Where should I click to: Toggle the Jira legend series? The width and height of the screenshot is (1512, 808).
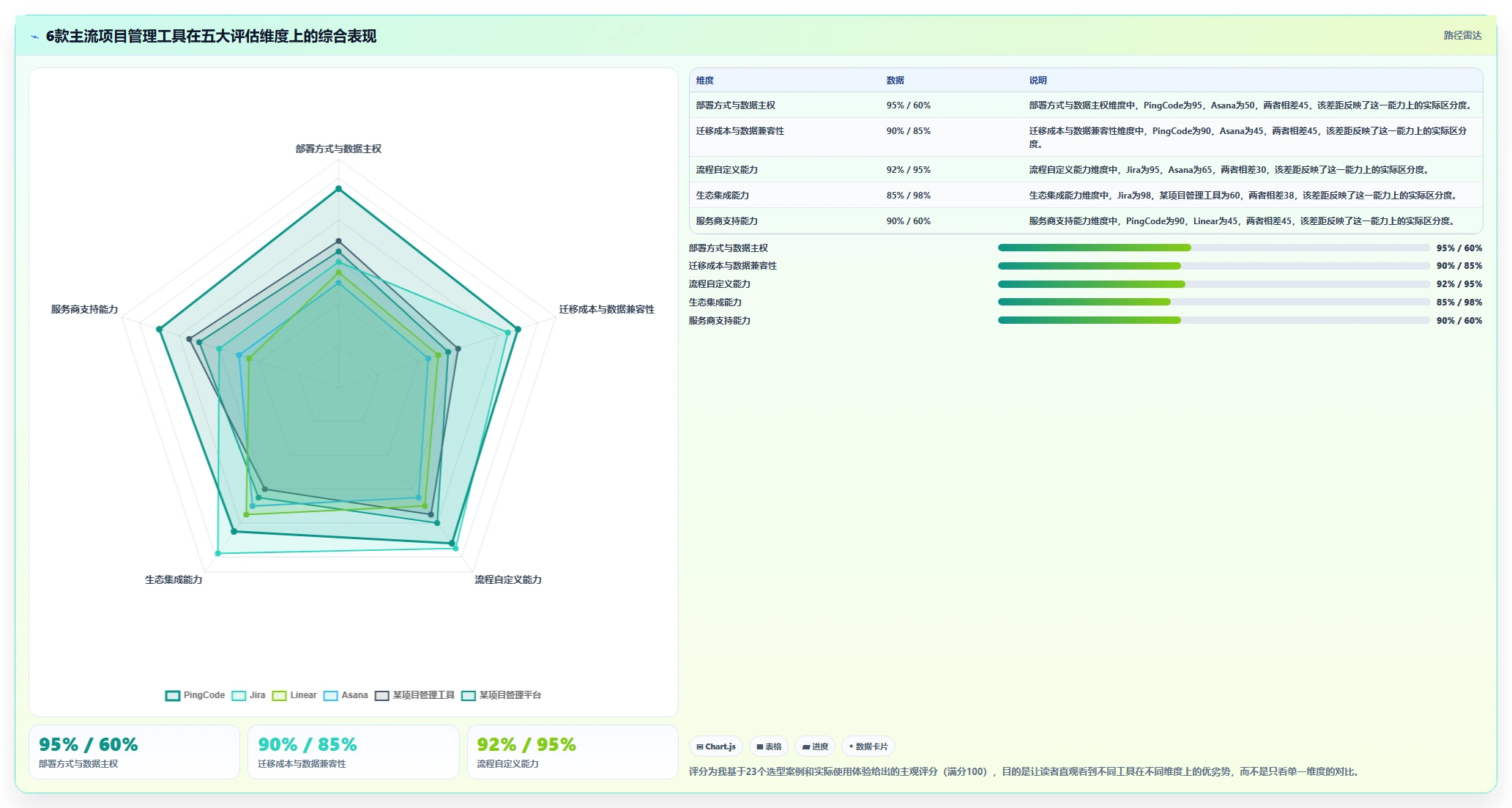[248, 695]
